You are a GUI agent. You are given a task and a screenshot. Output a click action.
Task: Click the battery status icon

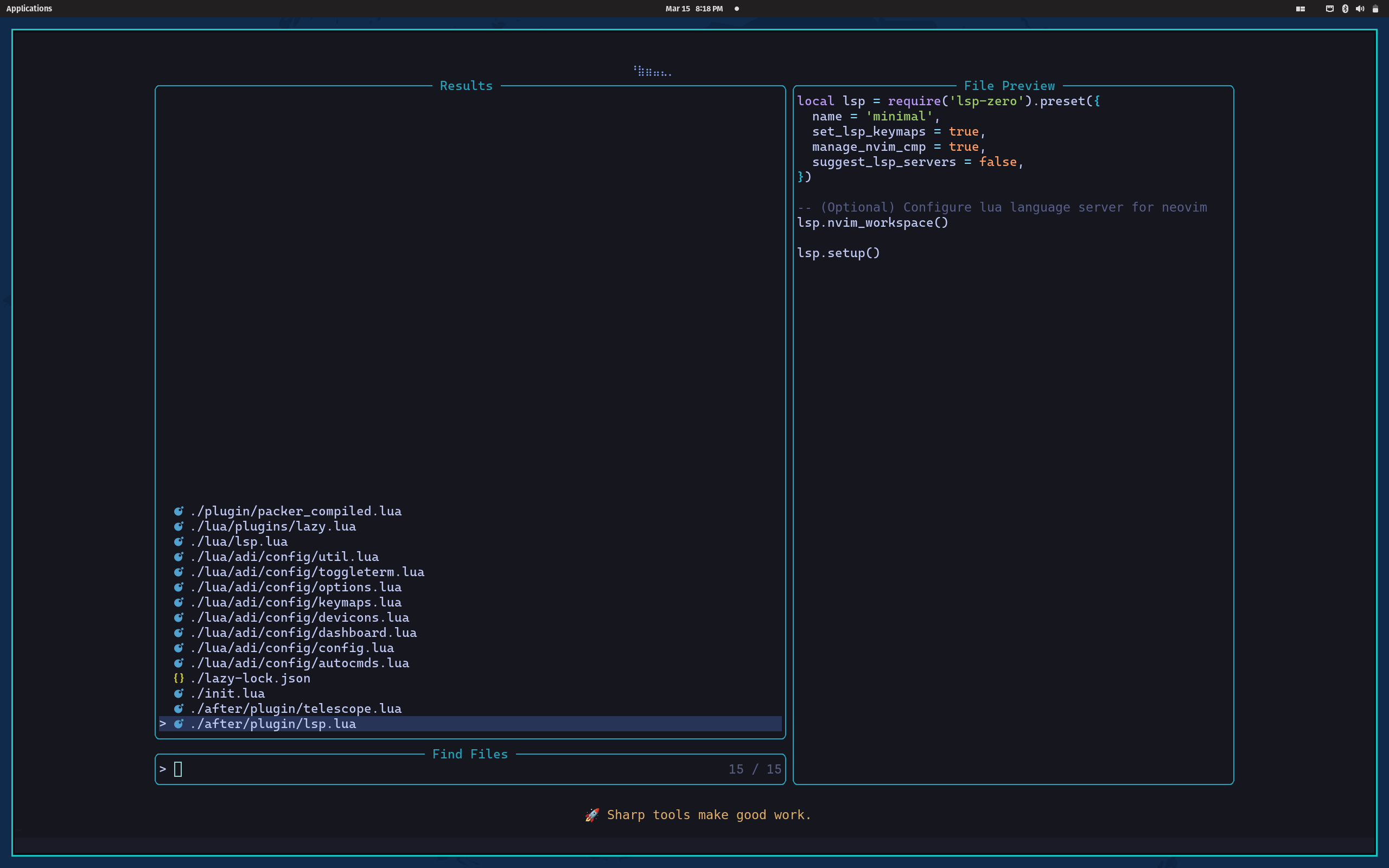[x=1375, y=9]
